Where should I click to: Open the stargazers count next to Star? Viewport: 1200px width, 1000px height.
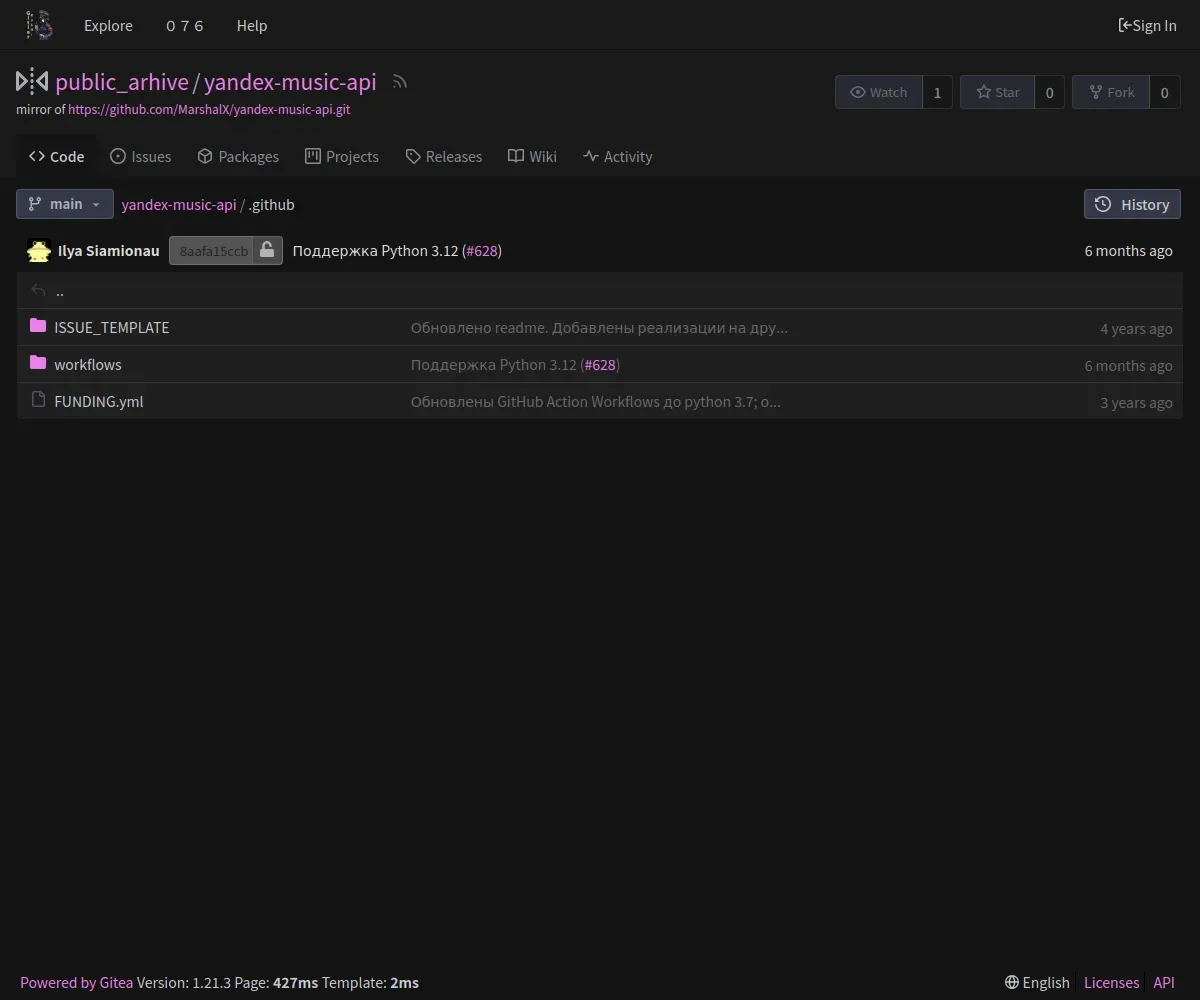pyautogui.click(x=1049, y=92)
